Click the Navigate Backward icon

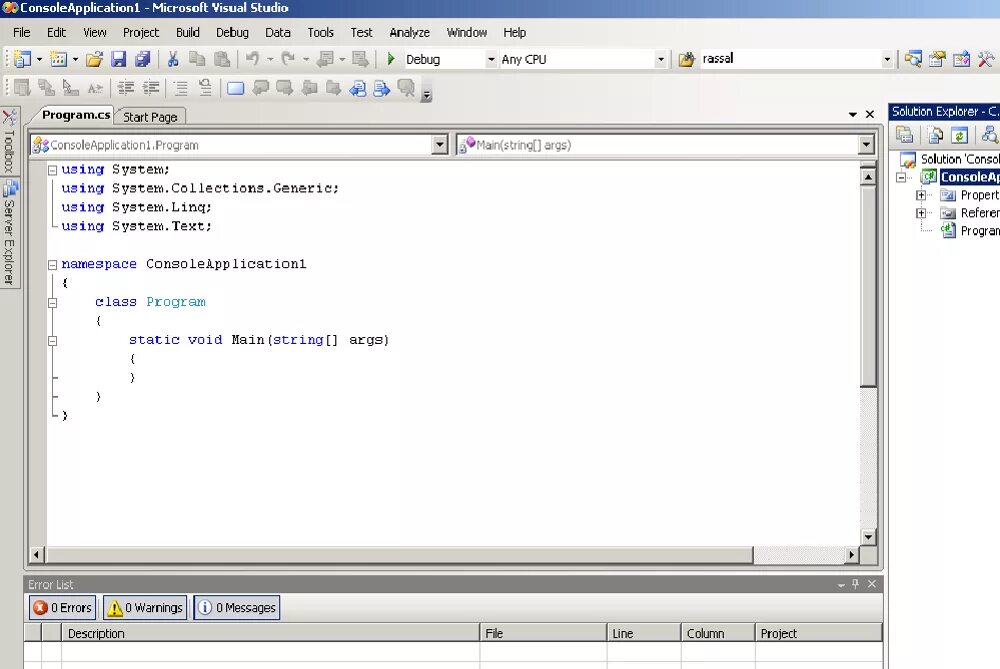[x=325, y=59]
